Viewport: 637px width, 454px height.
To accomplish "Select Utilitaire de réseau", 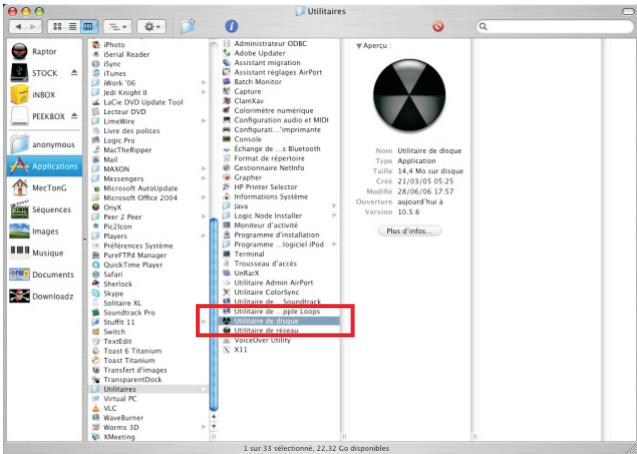I will [280, 331].
